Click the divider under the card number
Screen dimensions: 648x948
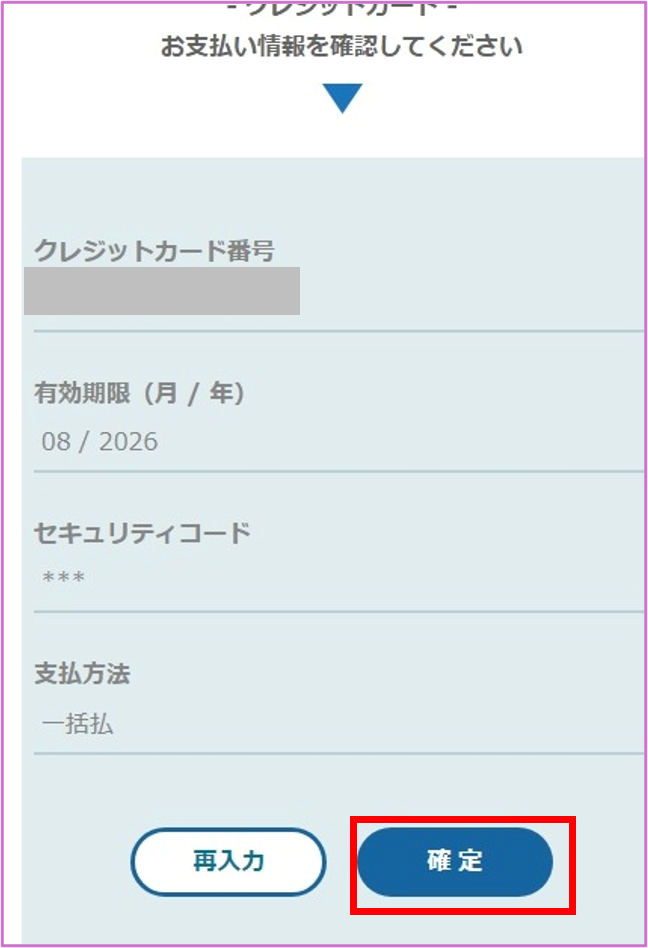tap(338, 329)
